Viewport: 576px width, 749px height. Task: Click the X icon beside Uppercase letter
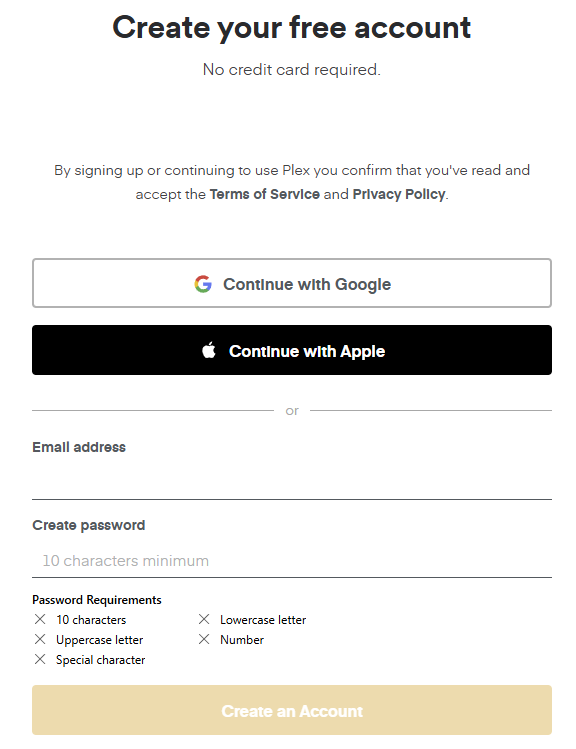40,639
